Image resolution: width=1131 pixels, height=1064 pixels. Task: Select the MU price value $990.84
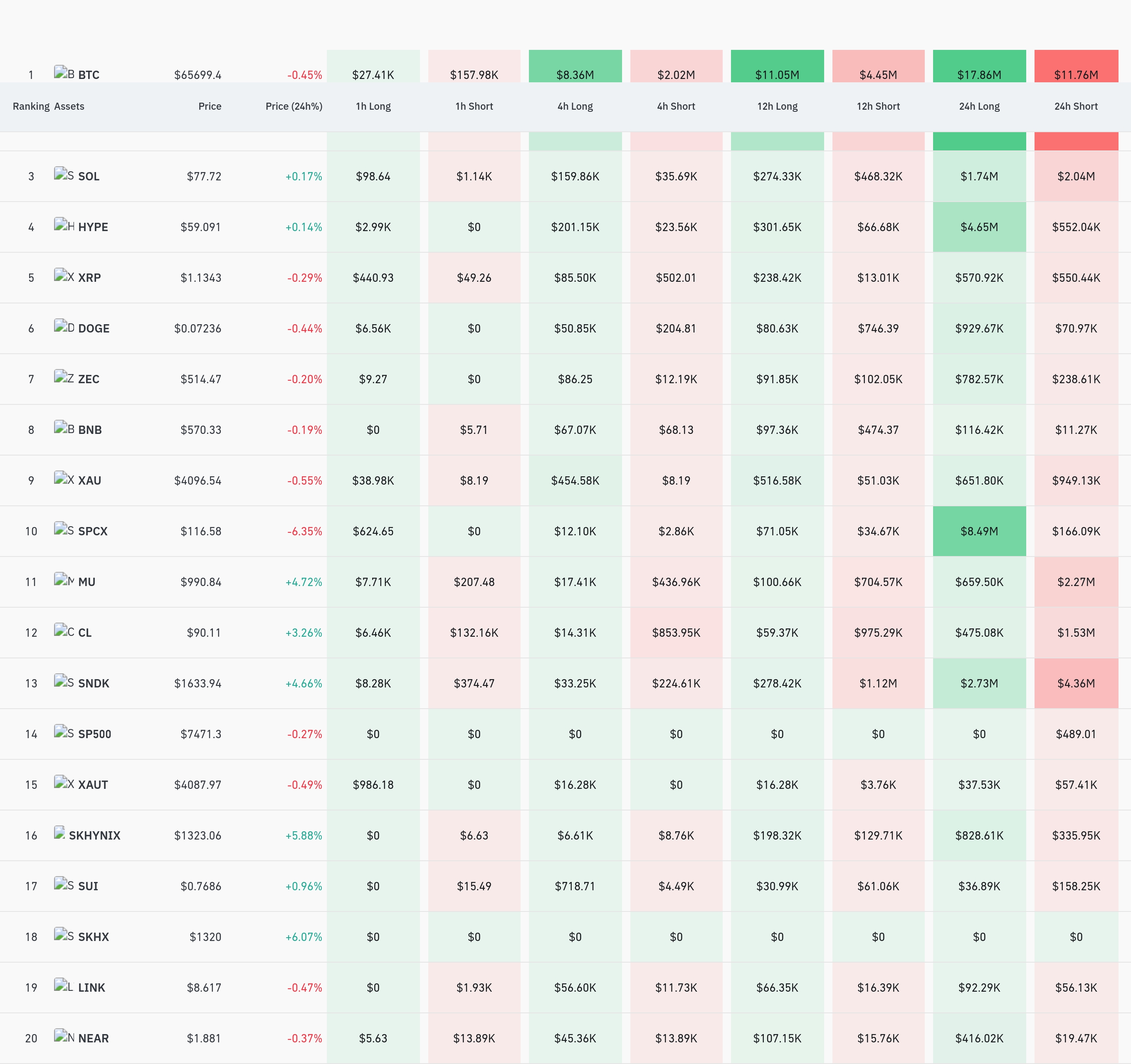[x=201, y=582]
